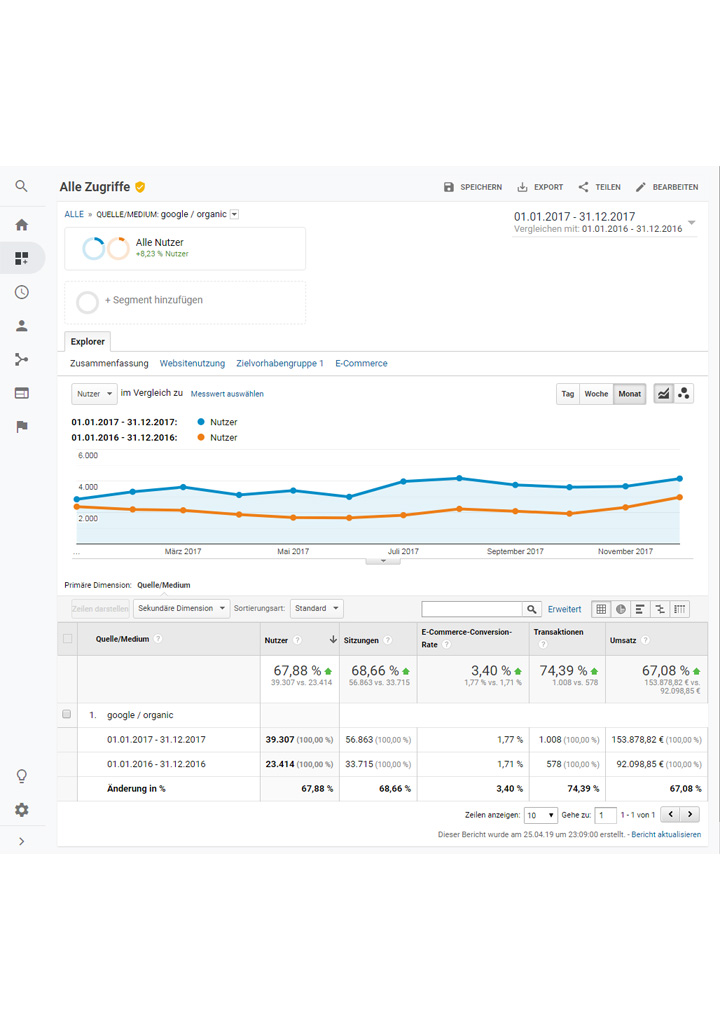Click google / organic table row link
Screen dimensions: 720x1021
pos(140,715)
